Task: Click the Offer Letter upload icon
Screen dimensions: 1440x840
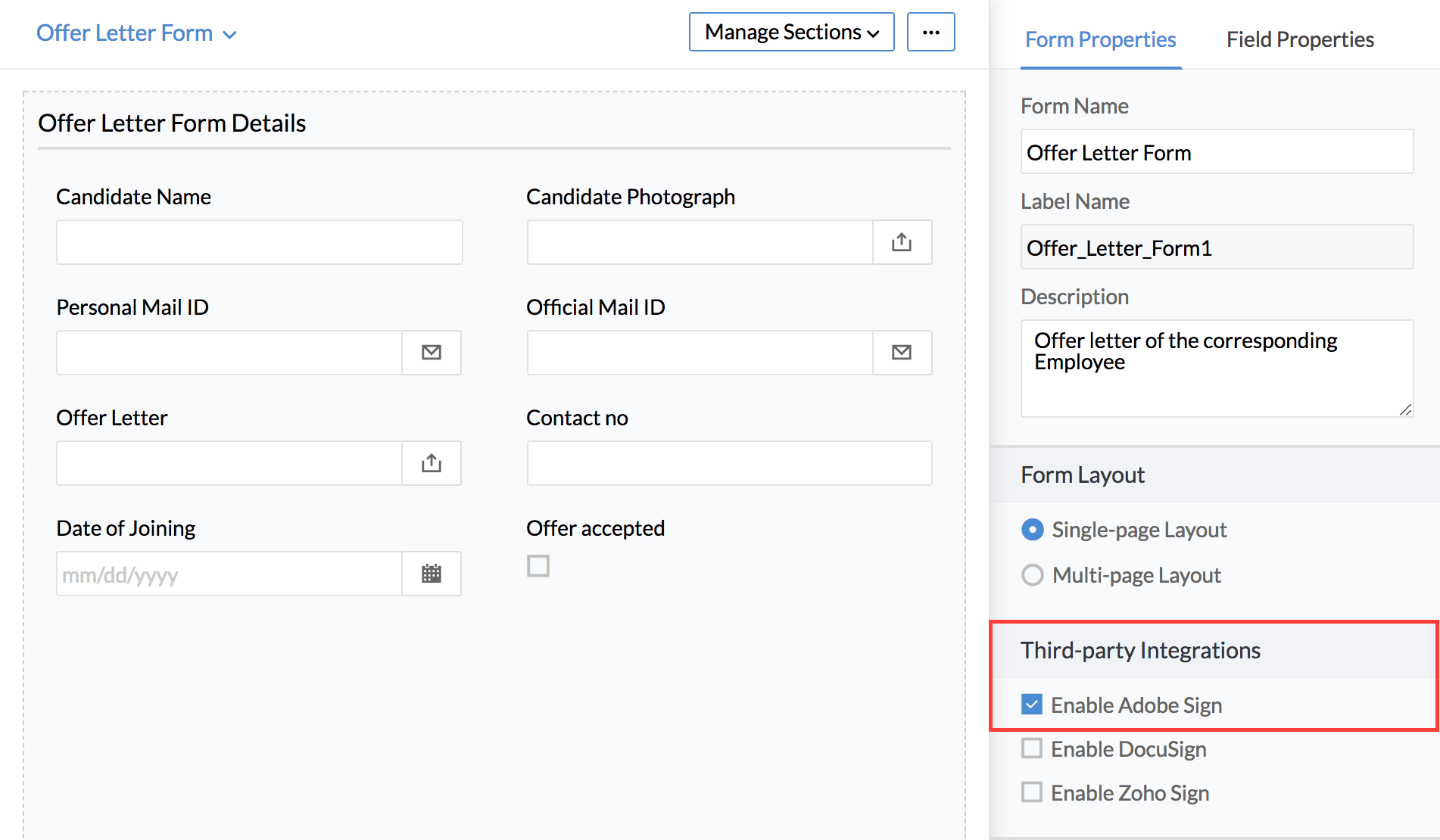Action: tap(432, 463)
